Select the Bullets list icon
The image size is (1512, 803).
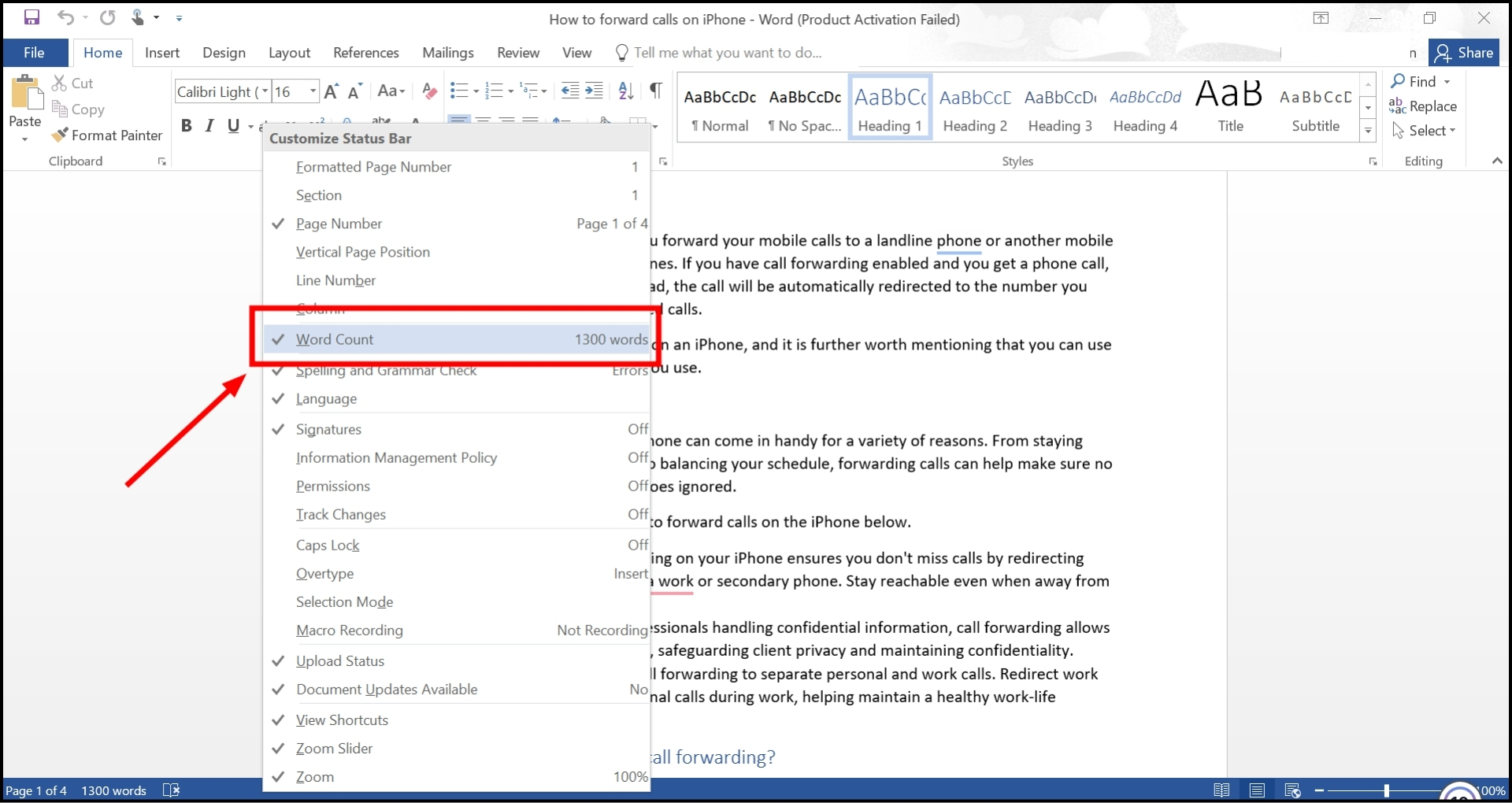(458, 89)
